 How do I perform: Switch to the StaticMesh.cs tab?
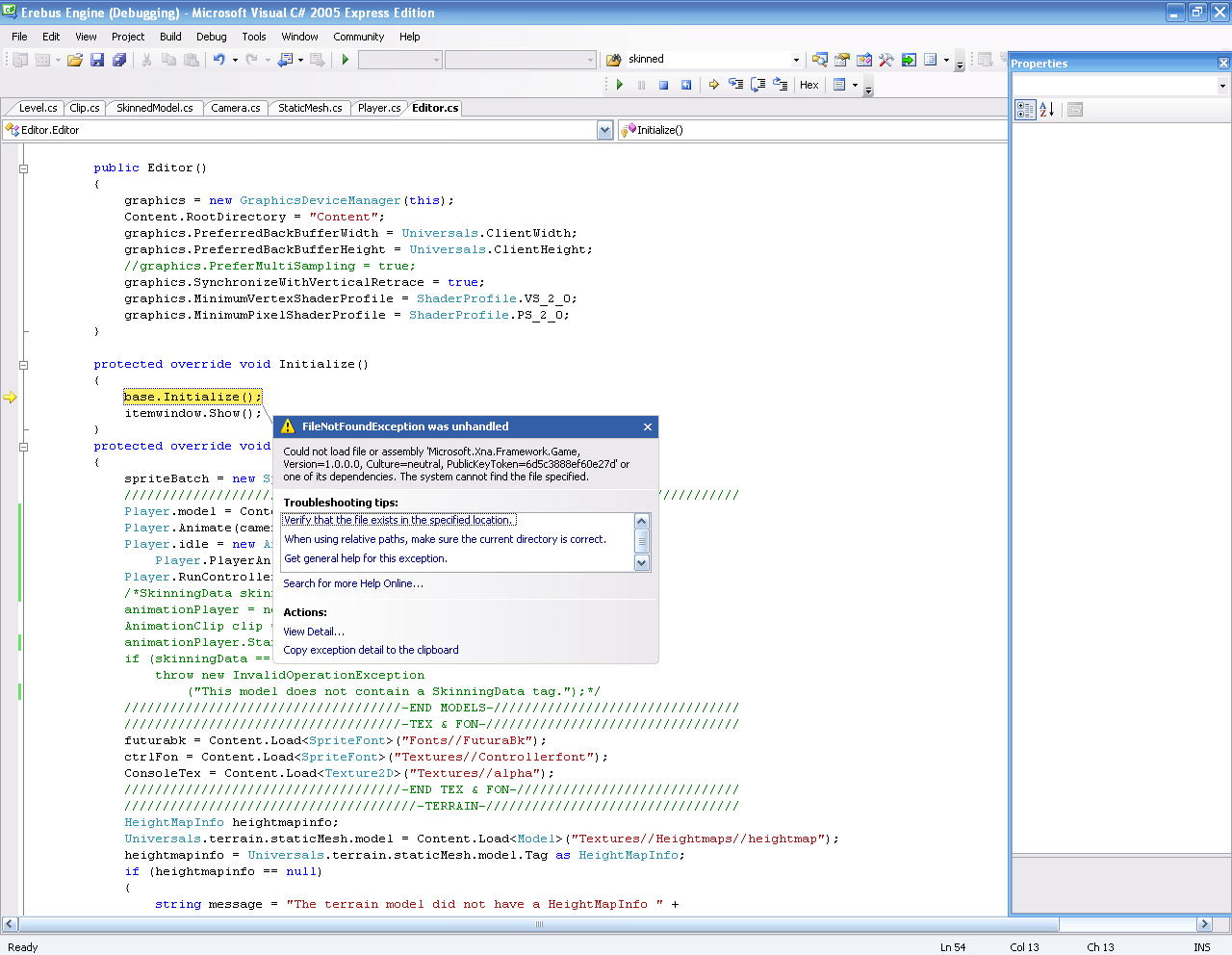click(x=310, y=108)
